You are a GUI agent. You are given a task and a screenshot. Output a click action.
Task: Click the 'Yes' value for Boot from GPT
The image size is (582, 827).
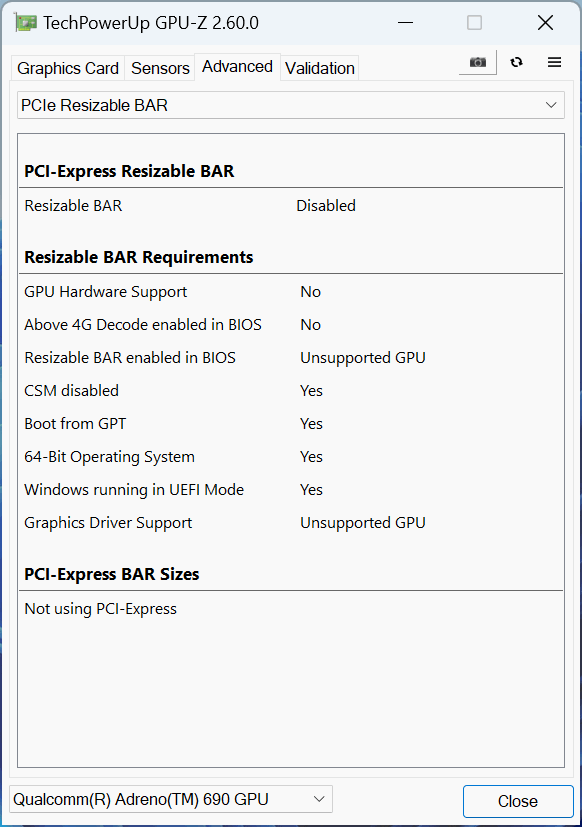[x=311, y=424]
